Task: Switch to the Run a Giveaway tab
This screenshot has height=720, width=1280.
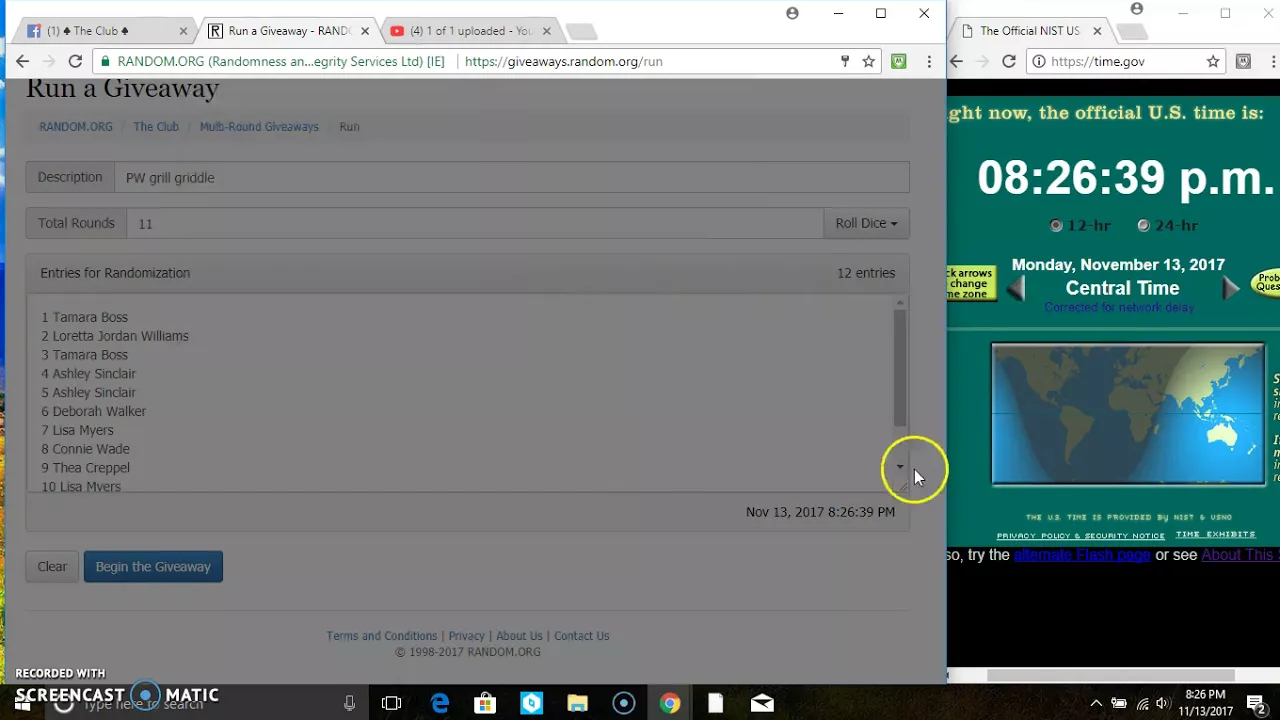Action: pos(288,31)
